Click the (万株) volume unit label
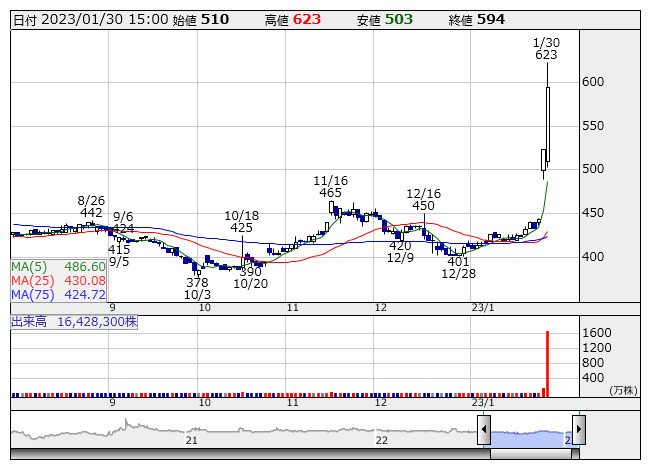This screenshot has width=653, height=470. [x=623, y=390]
